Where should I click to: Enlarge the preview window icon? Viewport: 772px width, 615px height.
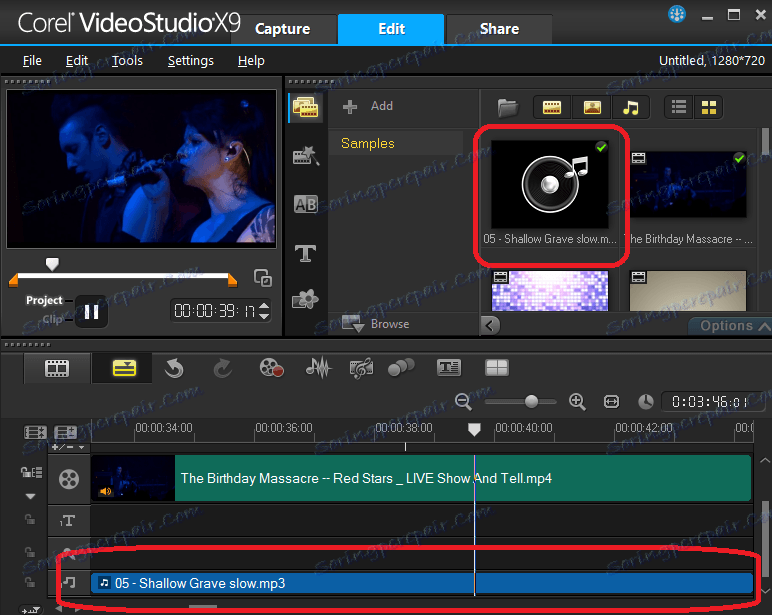262,278
